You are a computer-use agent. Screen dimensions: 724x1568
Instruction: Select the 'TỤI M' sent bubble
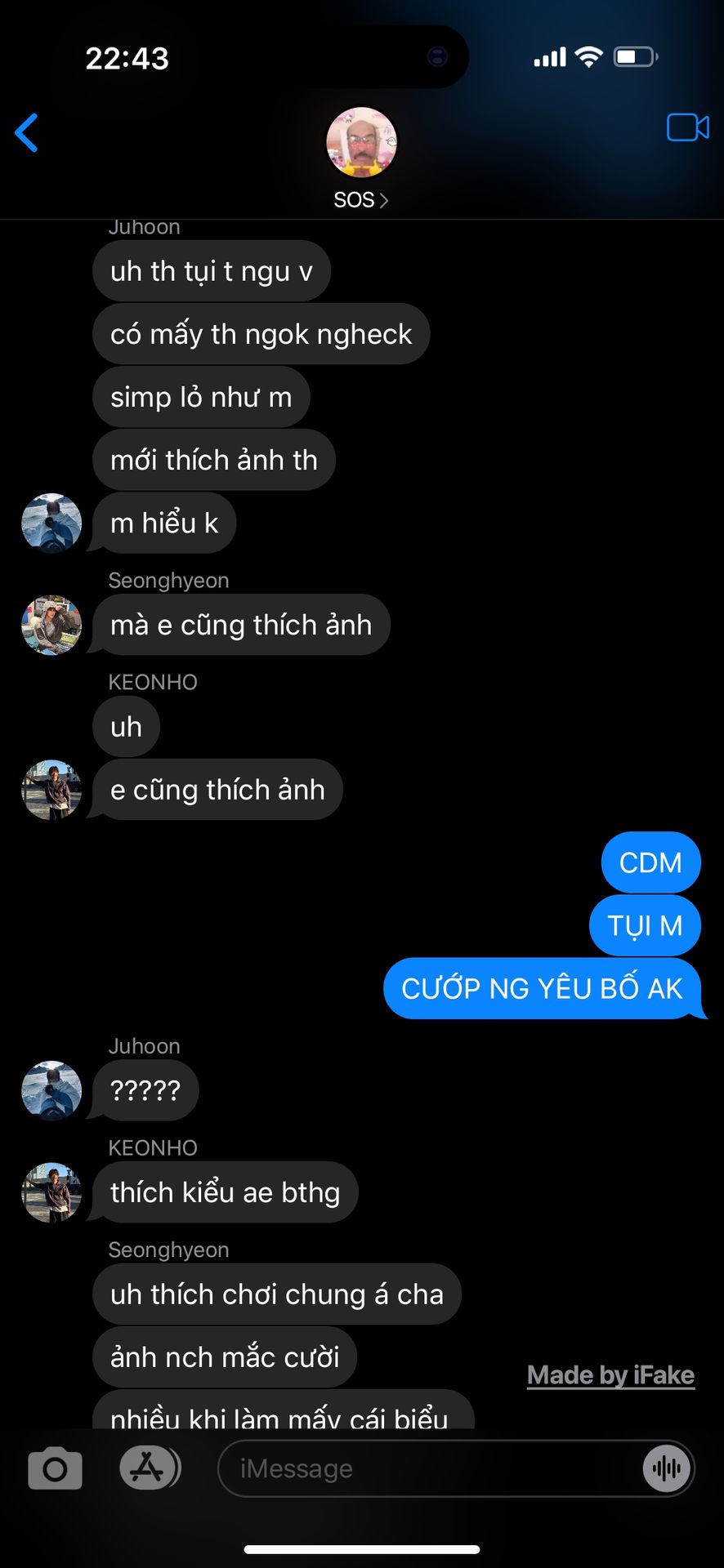[645, 925]
